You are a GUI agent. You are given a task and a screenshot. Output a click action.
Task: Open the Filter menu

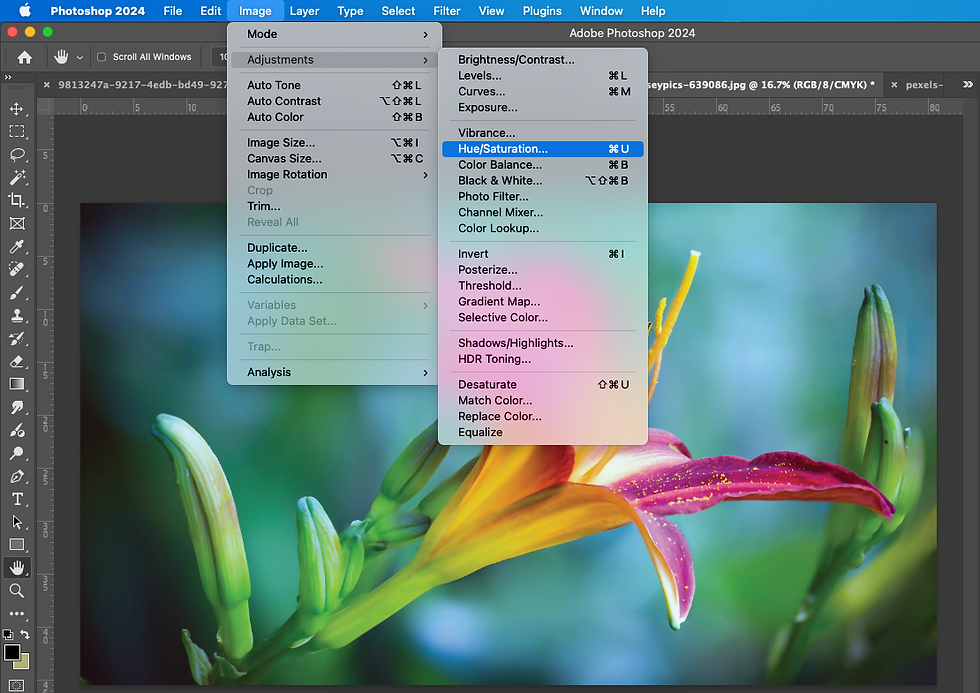(447, 11)
